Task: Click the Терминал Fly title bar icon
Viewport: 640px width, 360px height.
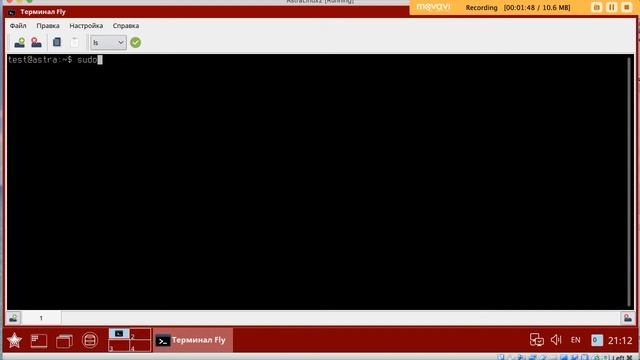Action: coord(12,12)
